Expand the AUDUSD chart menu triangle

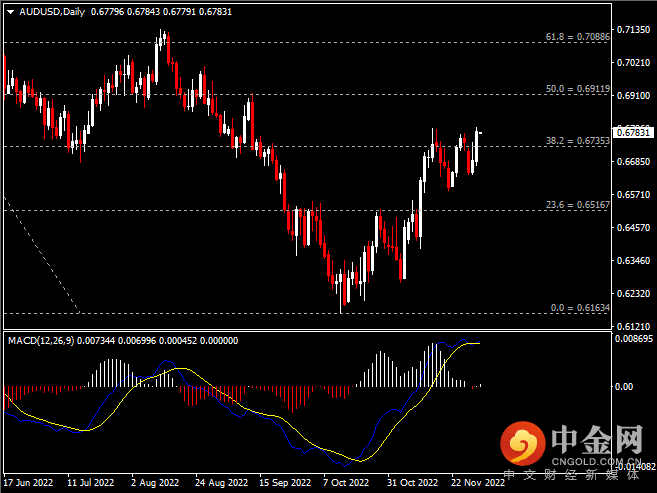10,12
